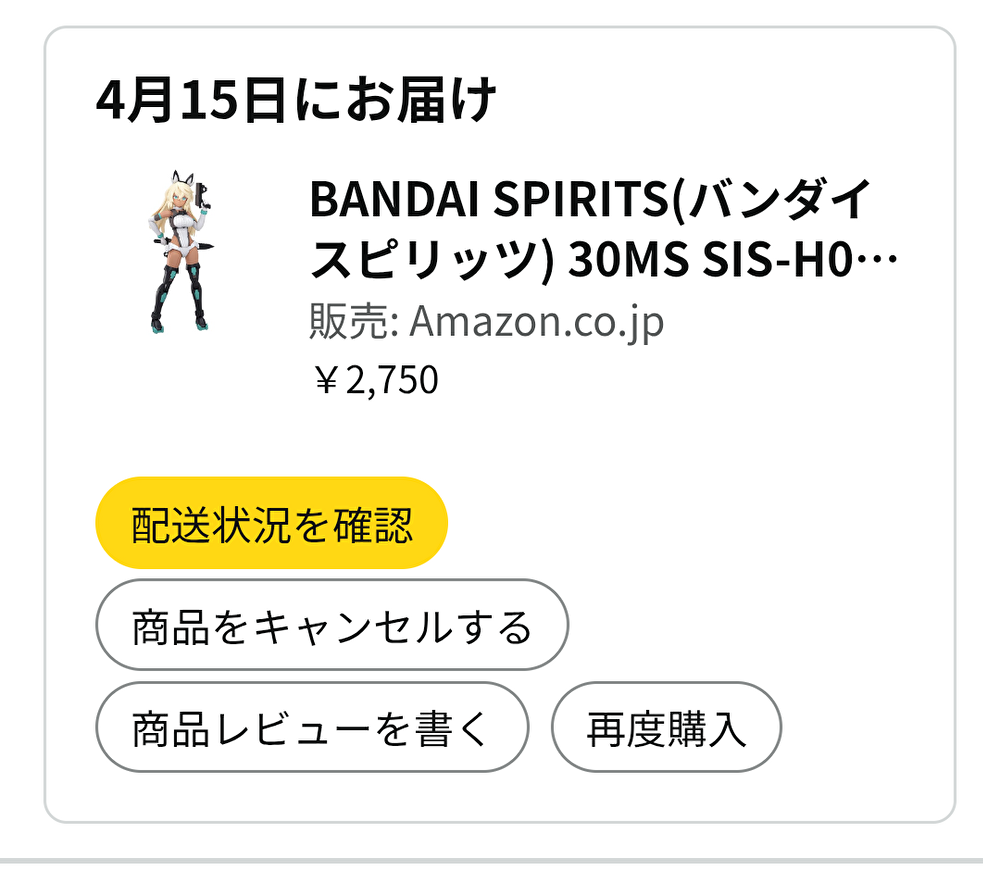Open the BANDAI figure product thumbnail
Viewport: 983px width, 893px height.
[x=181, y=251]
